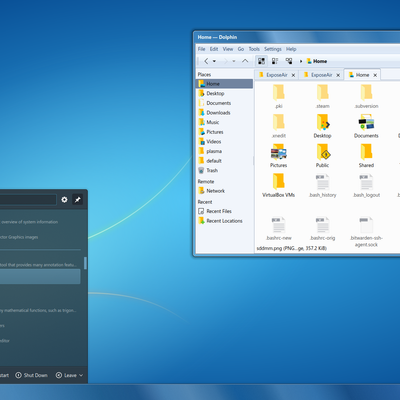Open Music in Places panel
The image size is (400, 400).
(224, 122)
